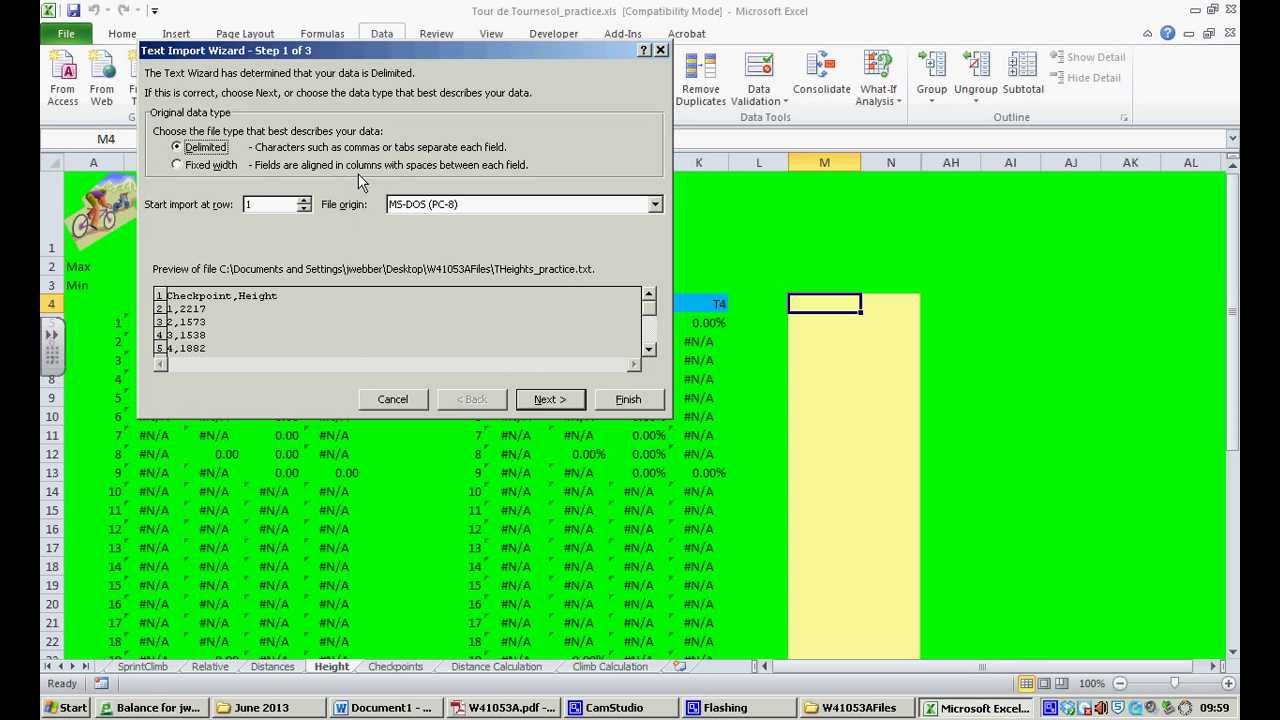Increase the Start import at row spinner

[x=304, y=200]
